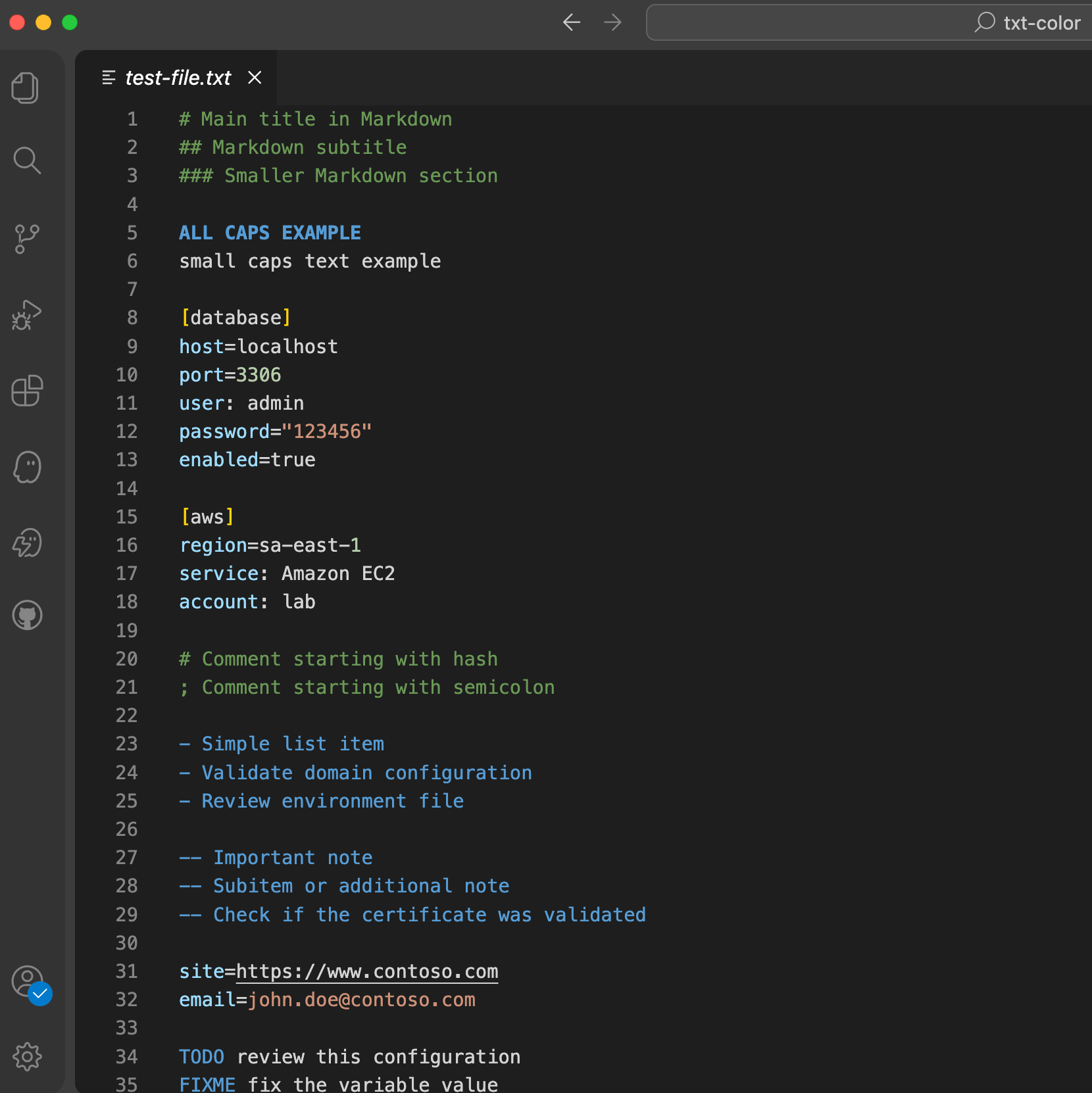Click '-- Check if the certificate was validated'

(412, 915)
